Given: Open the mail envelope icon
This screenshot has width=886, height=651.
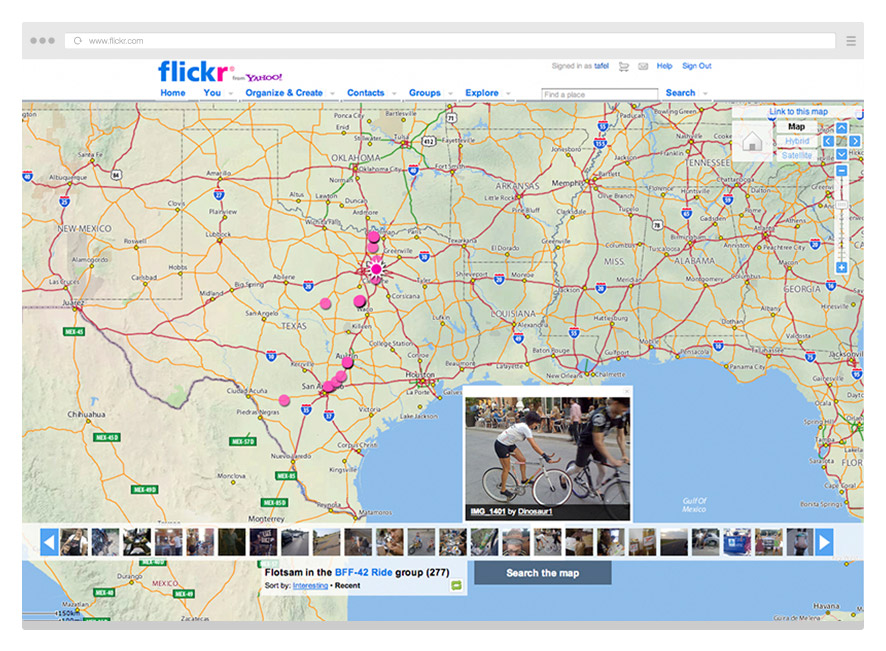Looking at the screenshot, I should (643, 67).
